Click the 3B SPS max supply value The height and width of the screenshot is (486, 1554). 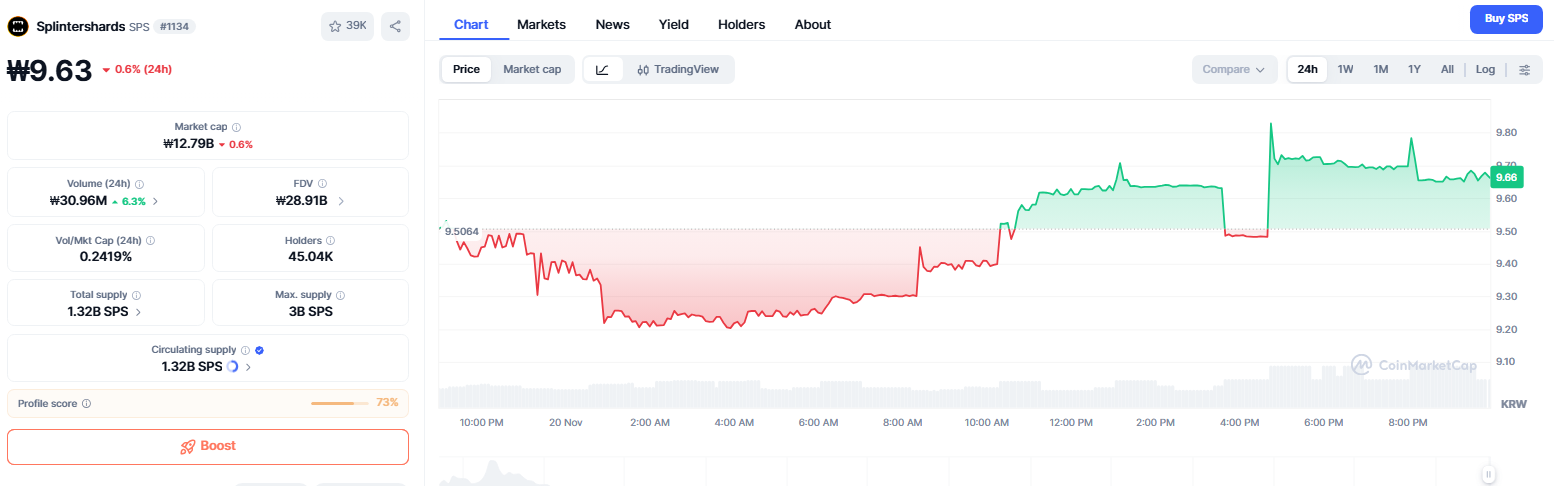(x=310, y=312)
